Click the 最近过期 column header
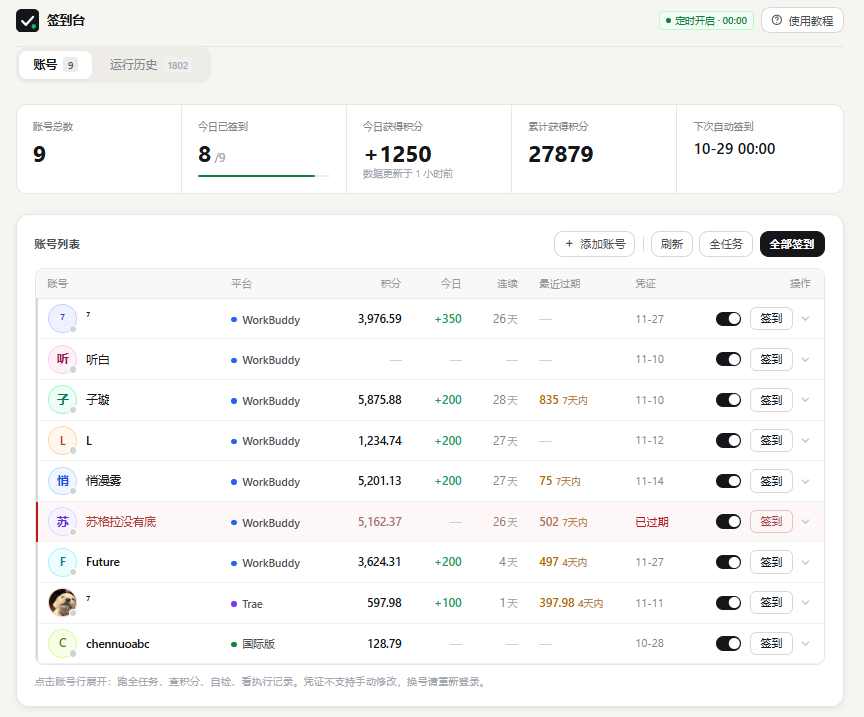 559,283
